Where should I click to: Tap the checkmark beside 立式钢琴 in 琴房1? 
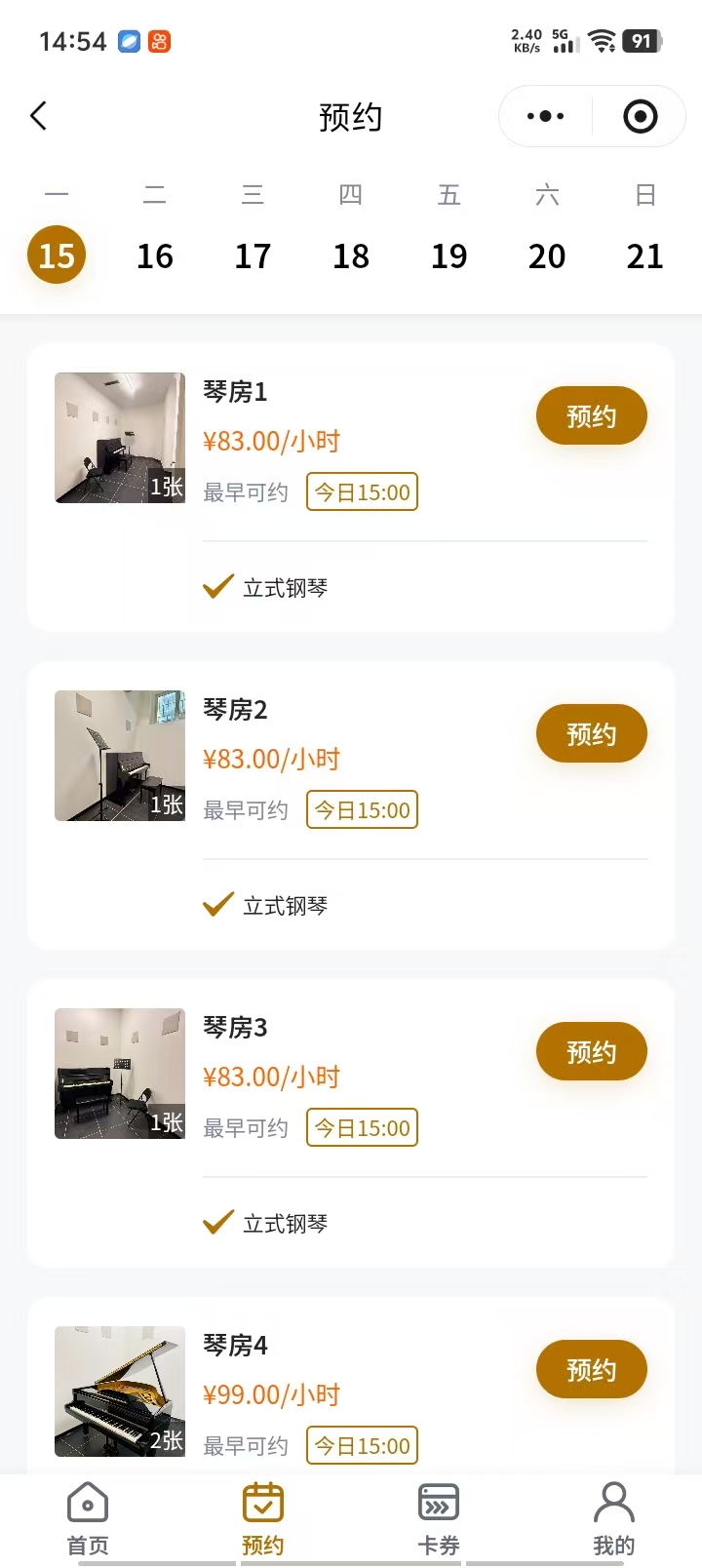[x=217, y=587]
